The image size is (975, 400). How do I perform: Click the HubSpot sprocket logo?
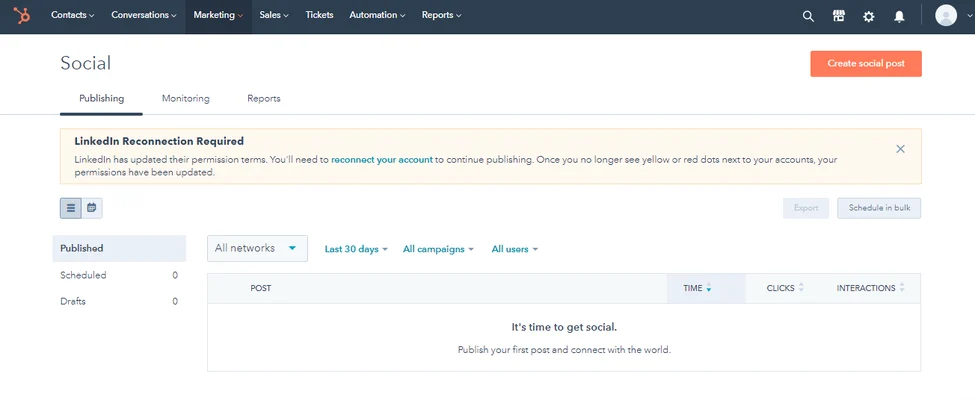(x=22, y=16)
